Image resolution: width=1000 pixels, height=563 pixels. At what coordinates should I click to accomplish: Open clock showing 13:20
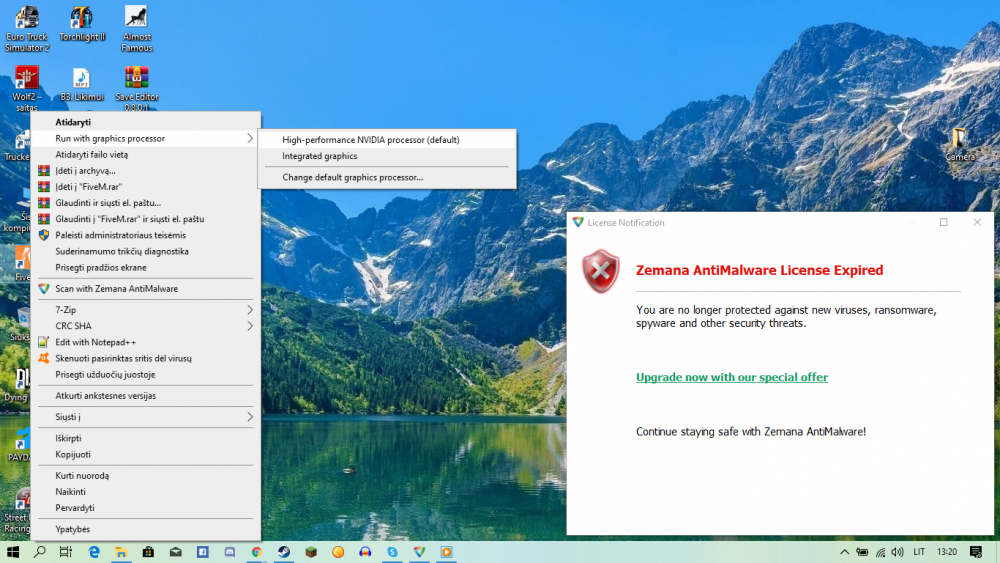point(947,552)
